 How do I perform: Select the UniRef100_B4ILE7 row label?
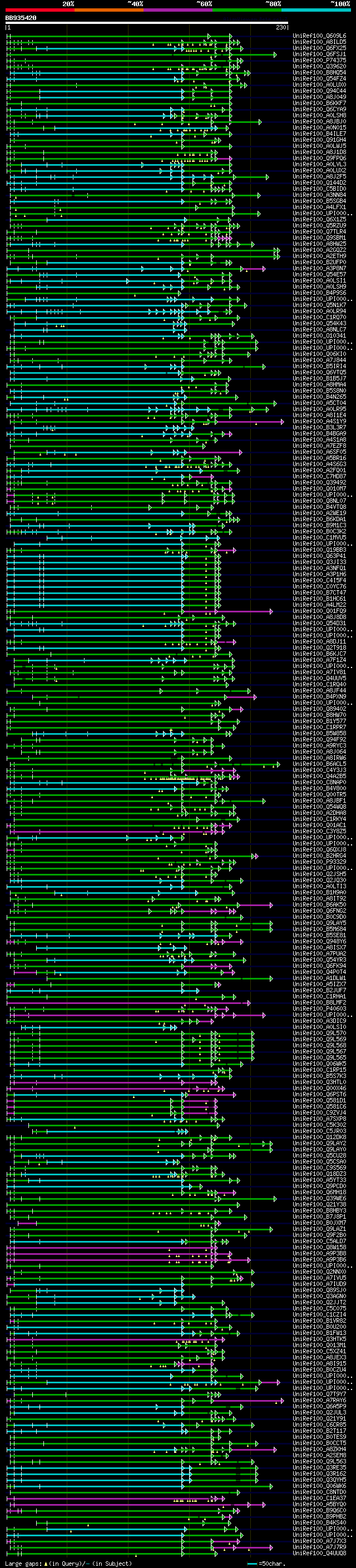[x=319, y=133]
